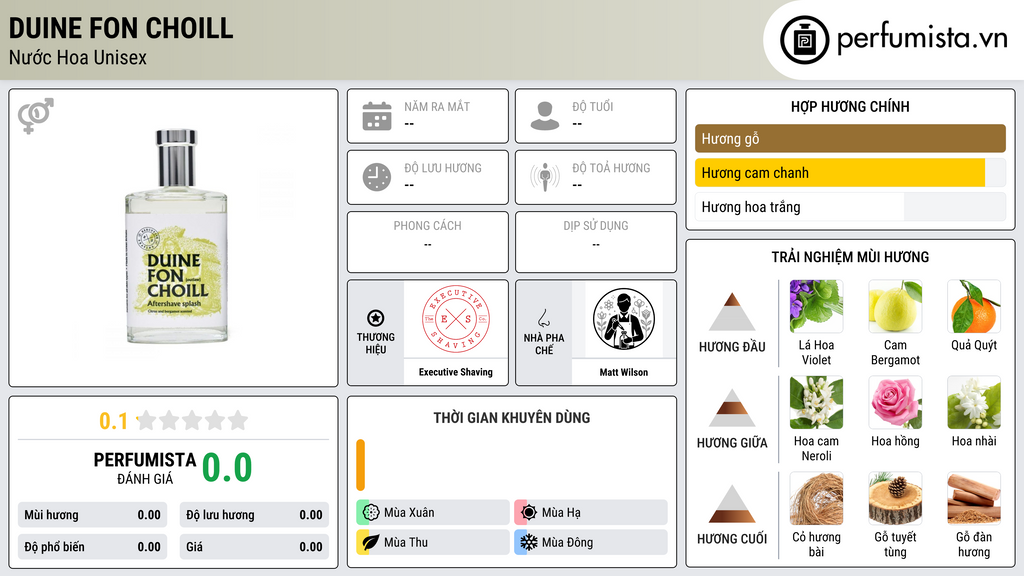This screenshot has width=1024, height=576.
Task: Select the Cỏ hương bài note image
Action: point(816,498)
